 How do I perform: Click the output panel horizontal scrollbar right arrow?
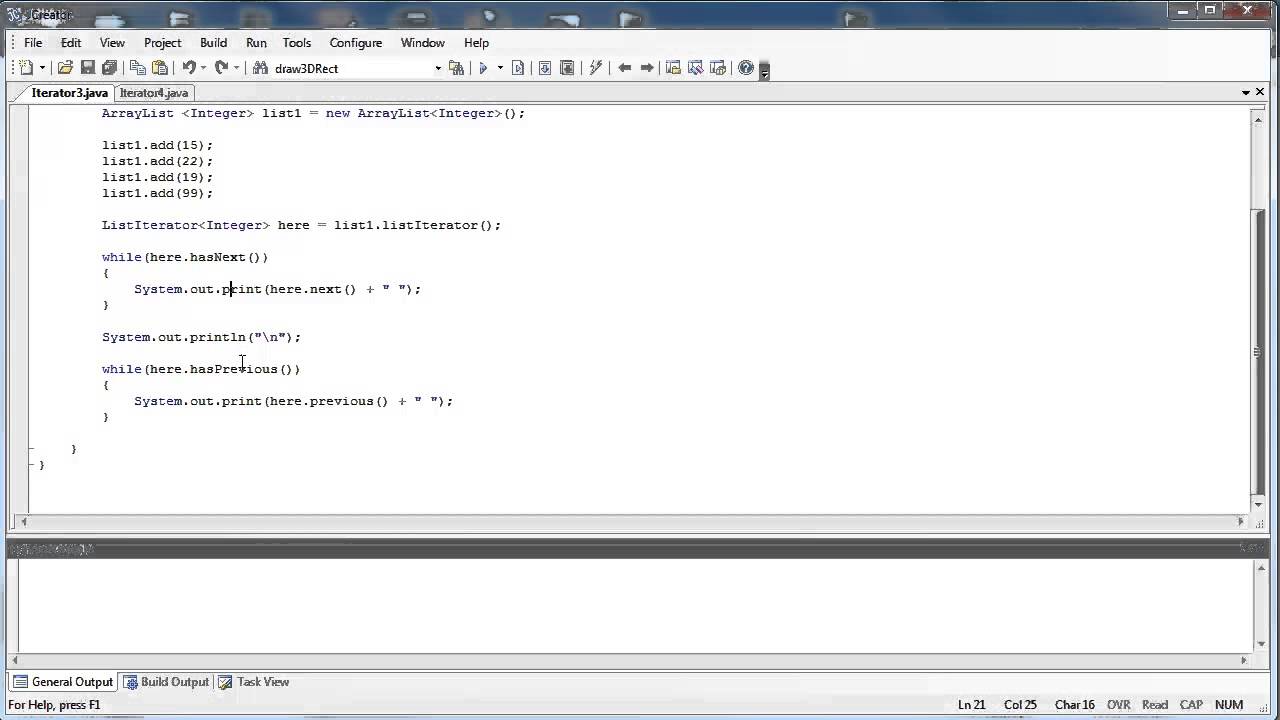point(1243,660)
